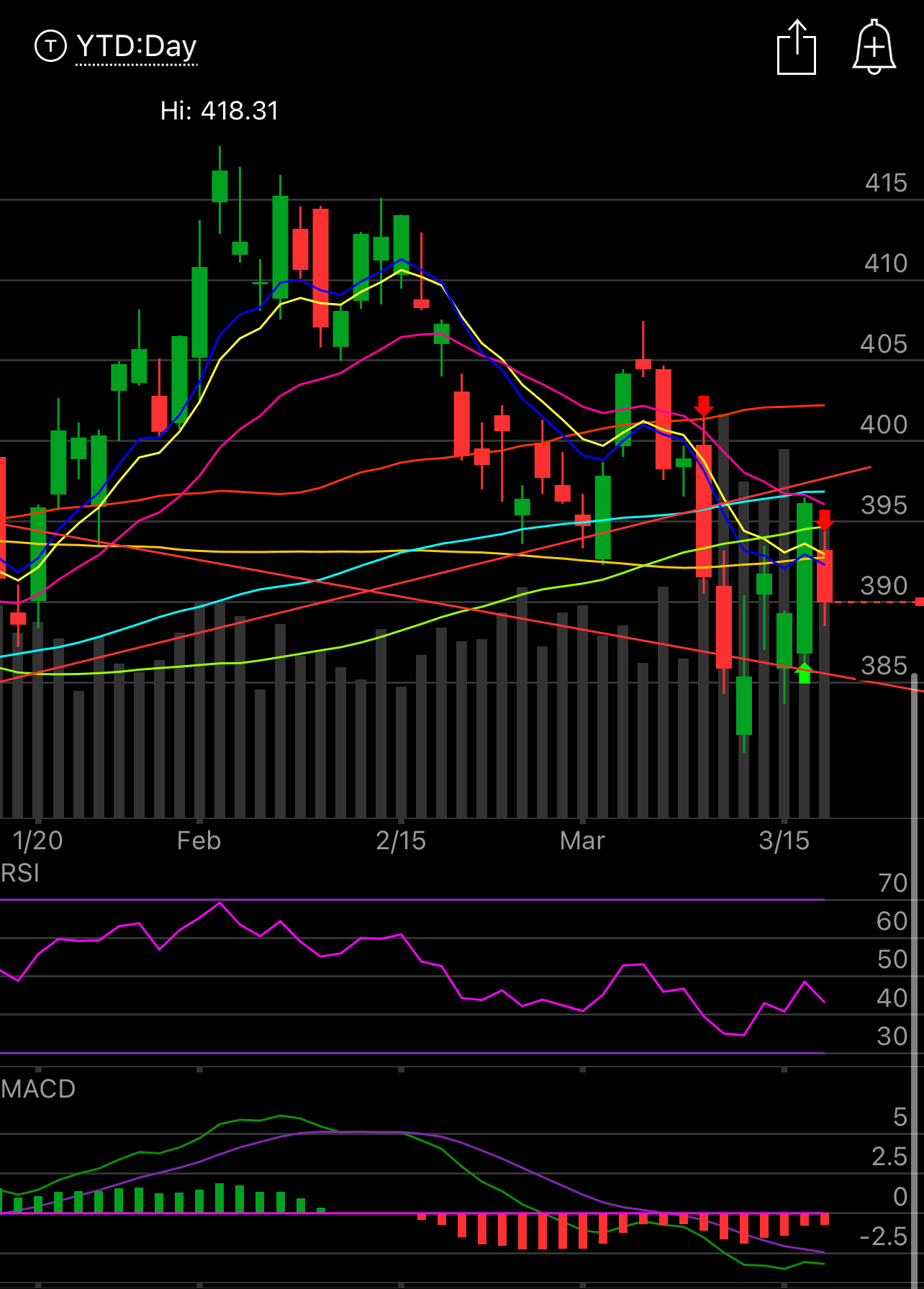Select the MACD indicator label
The height and width of the screenshot is (1289, 924).
pos(38,1088)
